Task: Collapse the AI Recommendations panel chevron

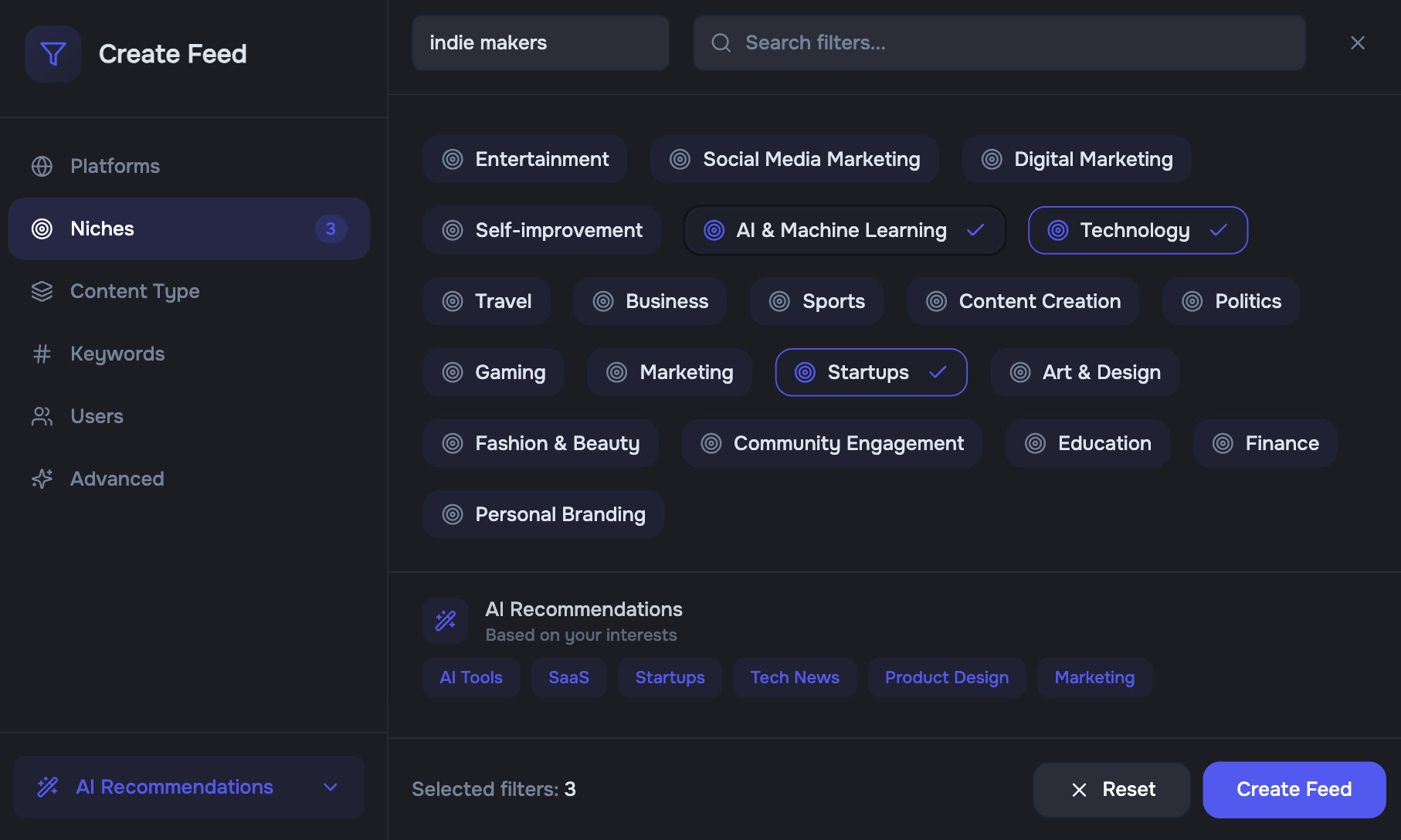Action: point(331,787)
